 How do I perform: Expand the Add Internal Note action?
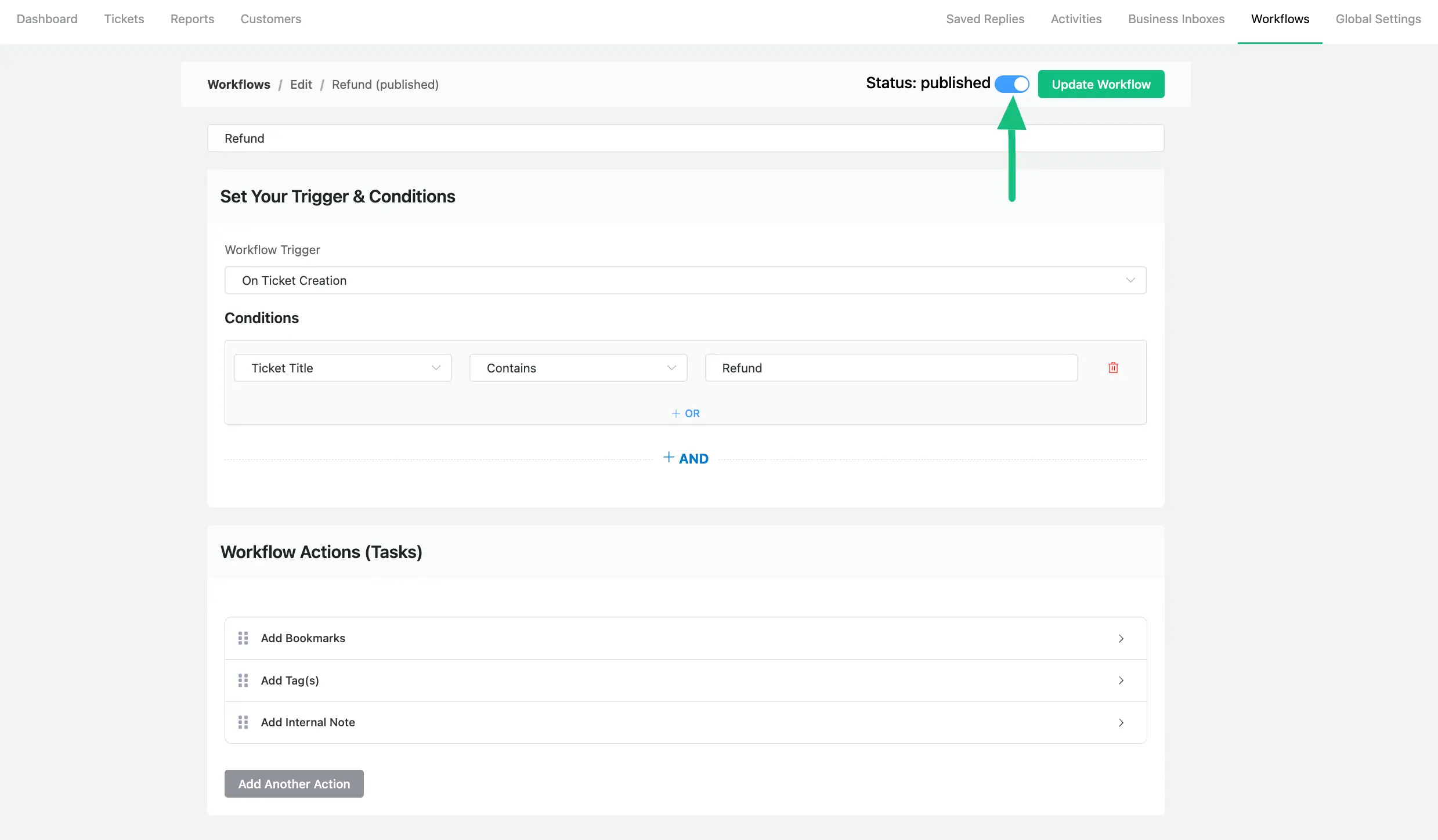click(x=1121, y=722)
